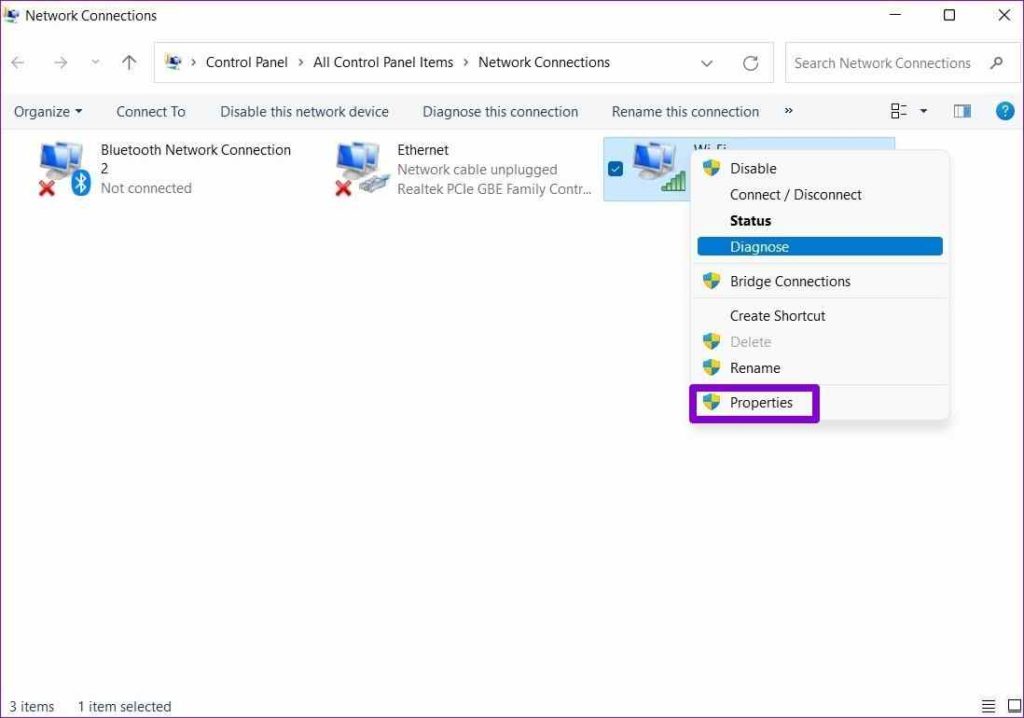Image resolution: width=1024 pixels, height=718 pixels.
Task: Uncheck the Wi-Fi item checkbox
Action: click(615, 169)
